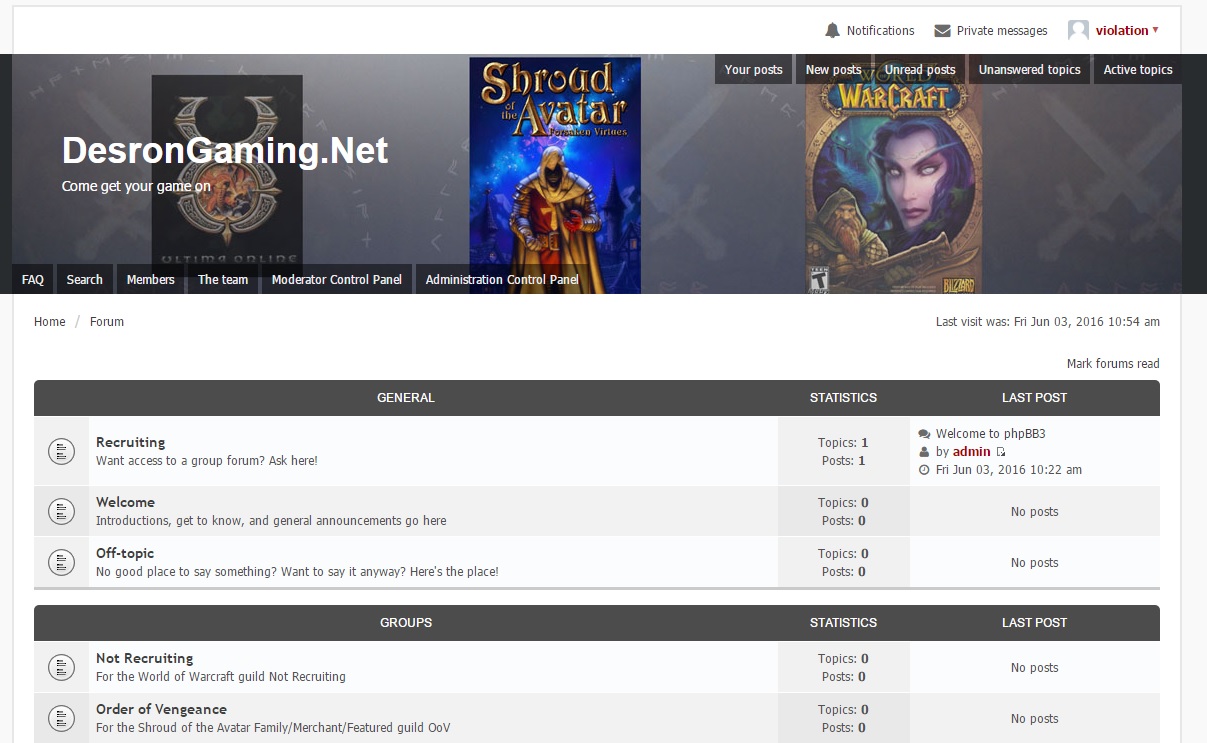Click the Order of Vengeance forum icon
This screenshot has width=1207, height=743.
click(62, 718)
